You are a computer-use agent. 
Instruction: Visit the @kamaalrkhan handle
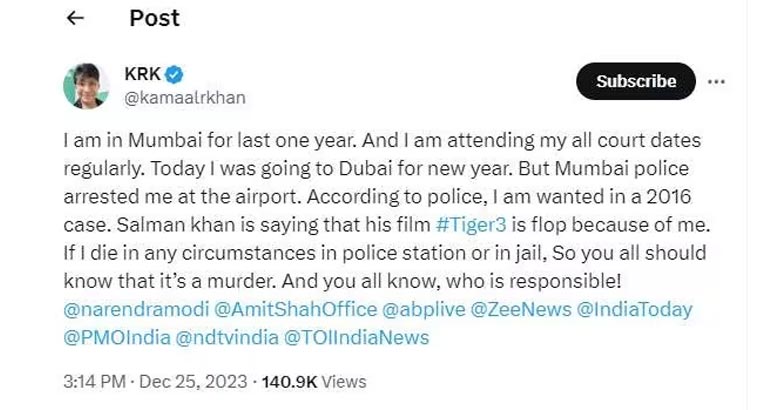click(x=184, y=97)
